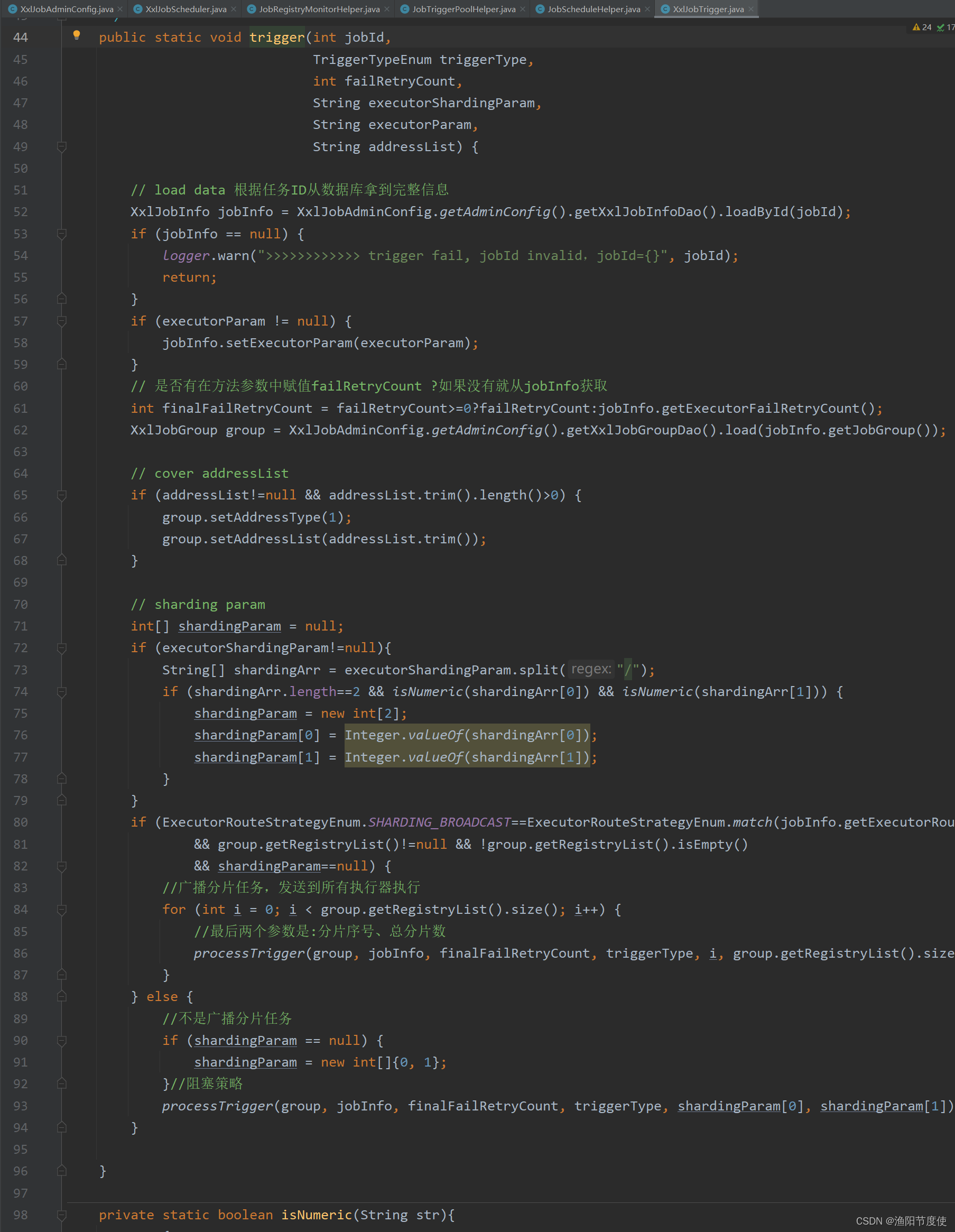The height and width of the screenshot is (1232, 955).
Task: Click the fold end marker at line 56
Action: click(x=62, y=299)
